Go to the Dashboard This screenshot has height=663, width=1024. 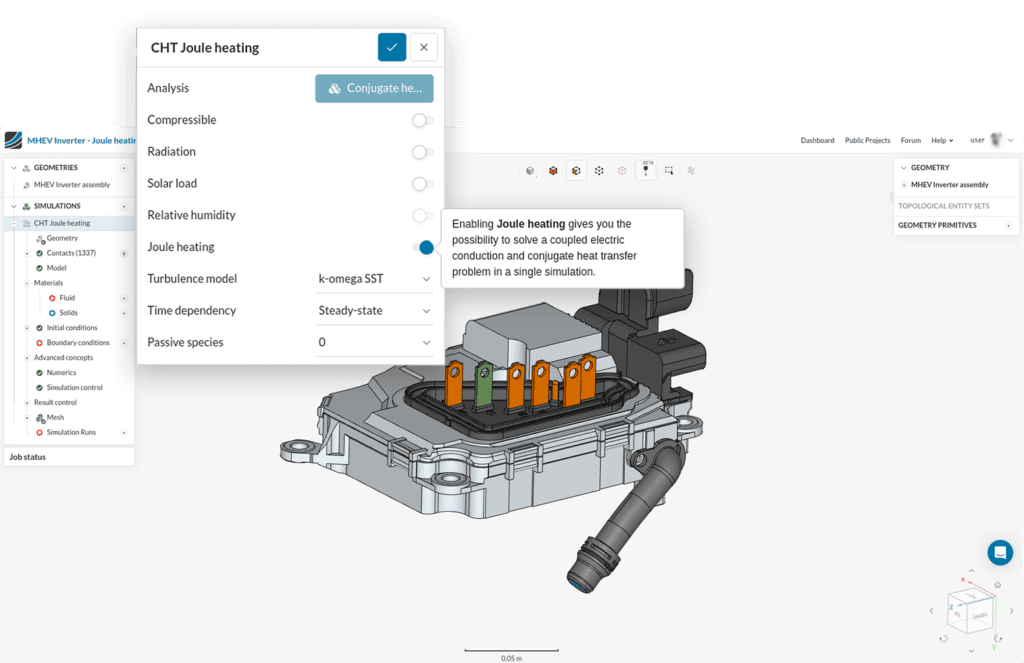coord(818,140)
